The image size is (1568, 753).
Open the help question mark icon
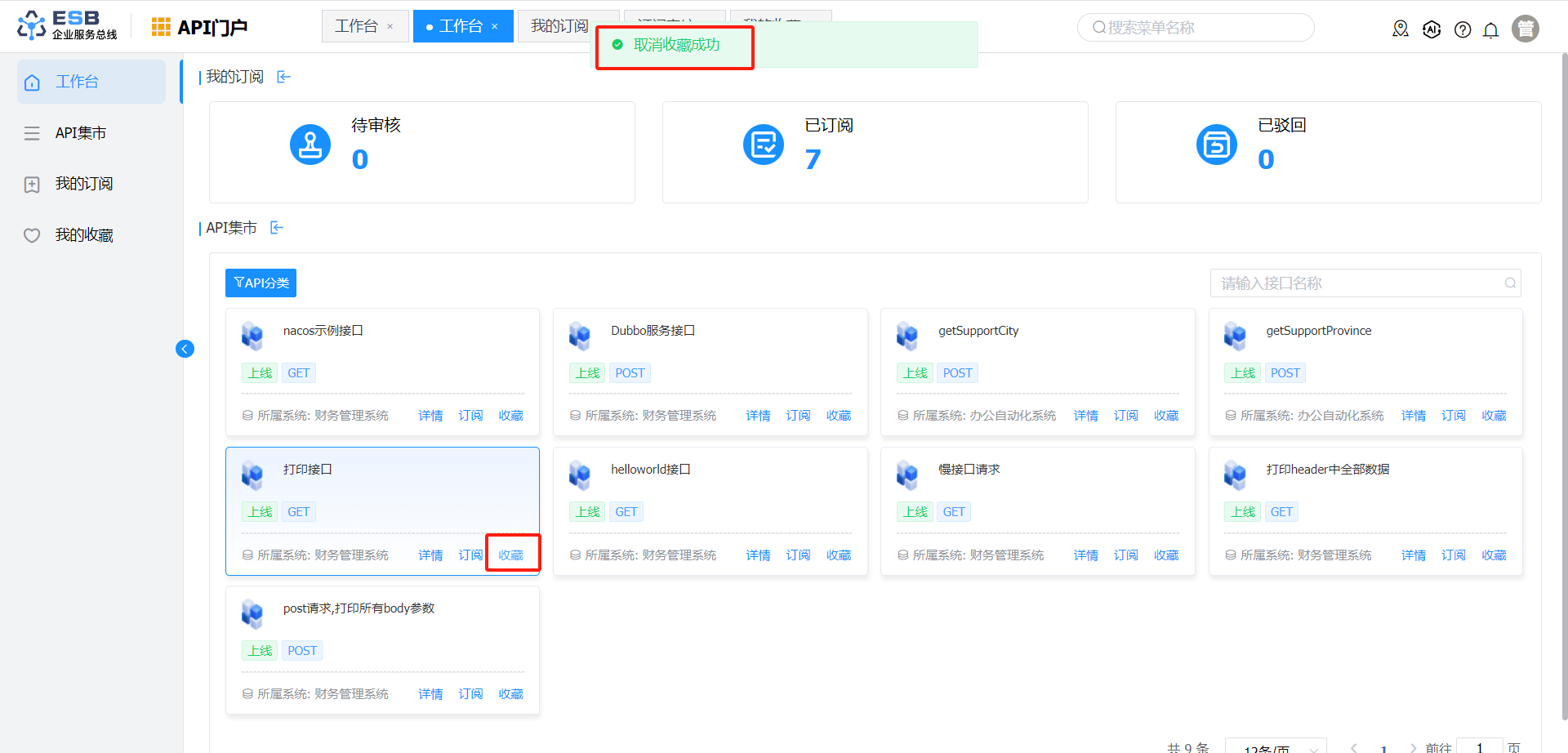click(1463, 29)
